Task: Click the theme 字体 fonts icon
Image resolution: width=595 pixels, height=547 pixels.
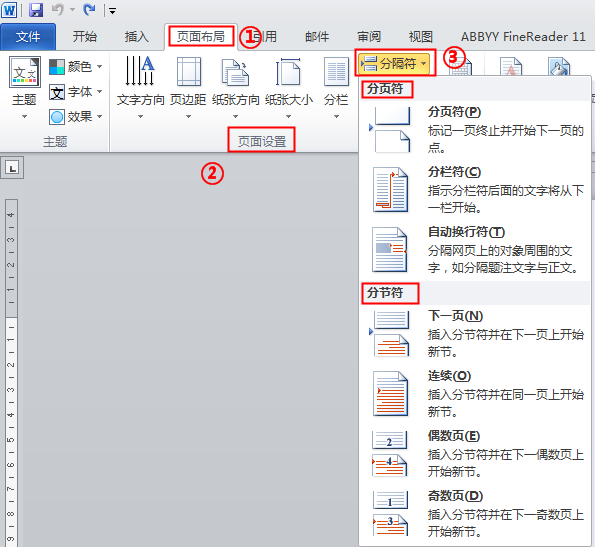Action: 57,92
